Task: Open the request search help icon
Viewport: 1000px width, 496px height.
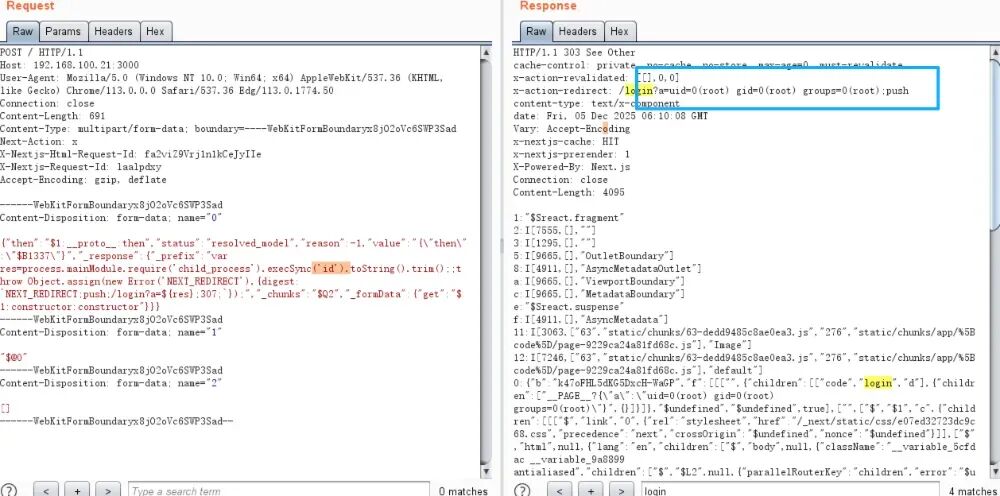Action: pos(9,490)
